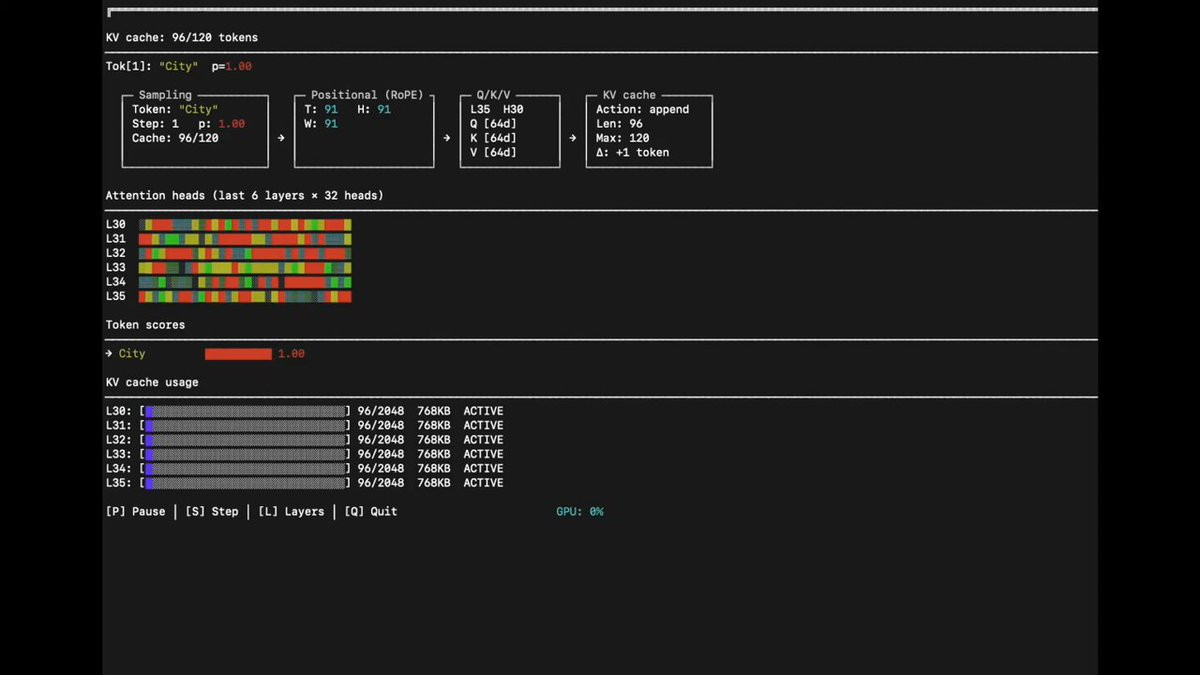Click the KV cache usage heading

point(152,382)
